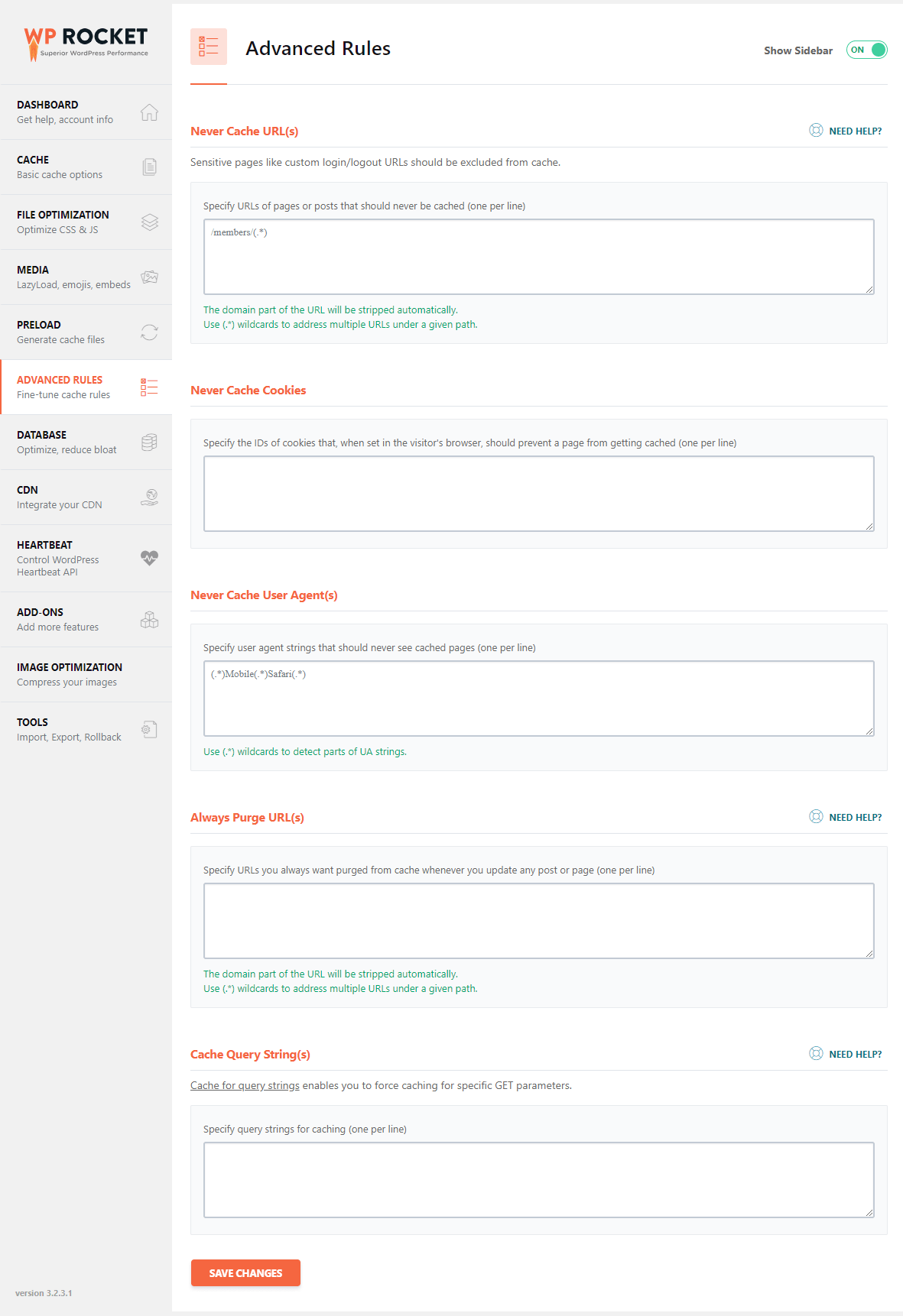The height and width of the screenshot is (1316, 903).
Task: Click the Preload refresh icon
Action: click(x=149, y=332)
